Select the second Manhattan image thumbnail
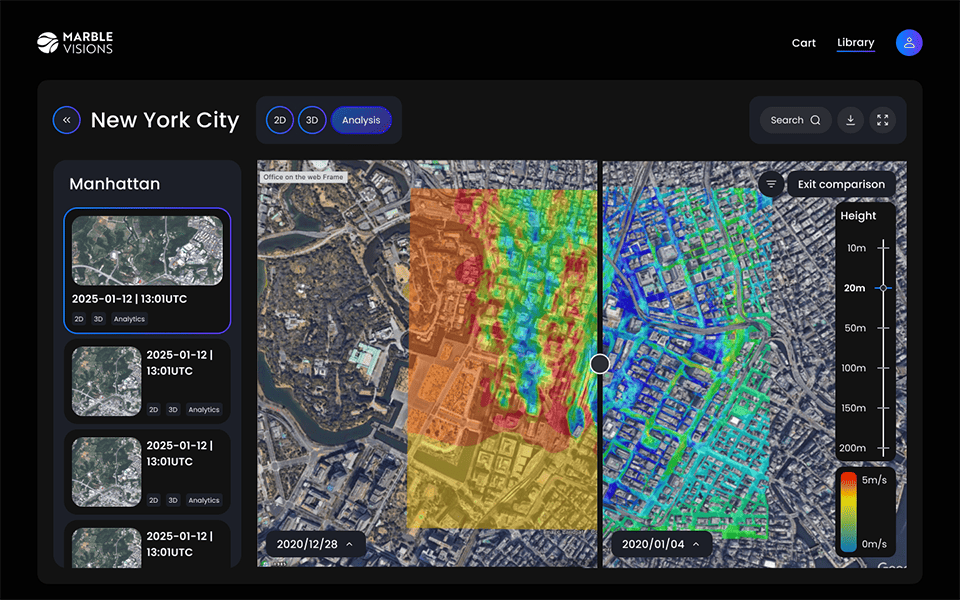960x600 pixels. tap(107, 381)
